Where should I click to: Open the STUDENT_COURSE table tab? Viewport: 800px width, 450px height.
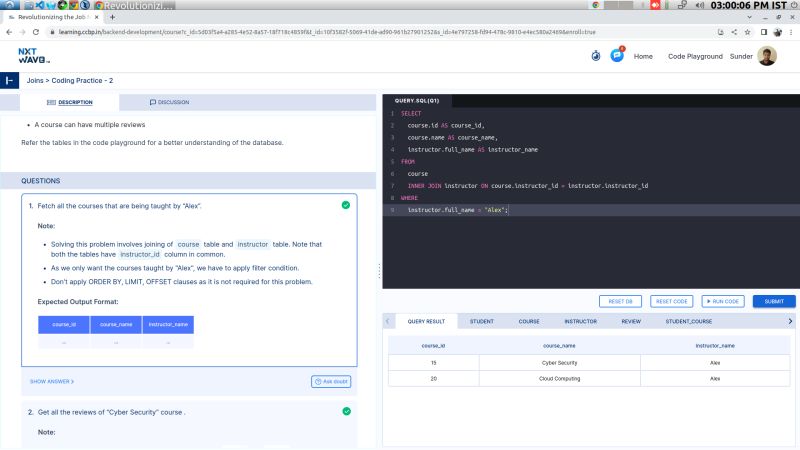click(x=688, y=321)
